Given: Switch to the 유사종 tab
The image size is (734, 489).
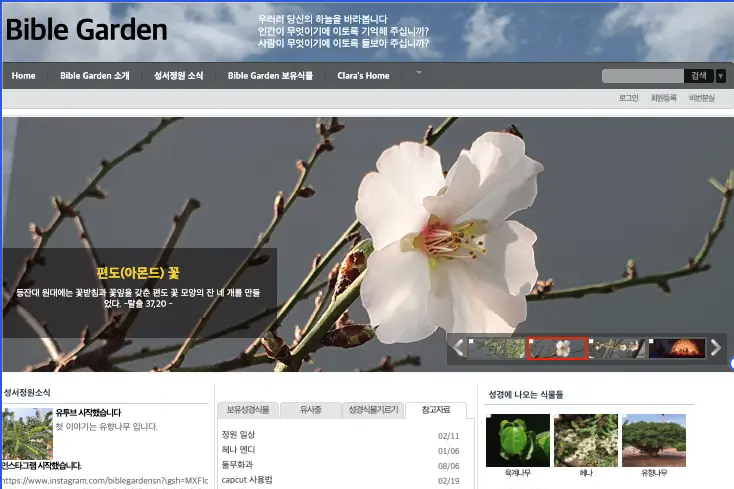Looking at the screenshot, I should [x=310, y=410].
